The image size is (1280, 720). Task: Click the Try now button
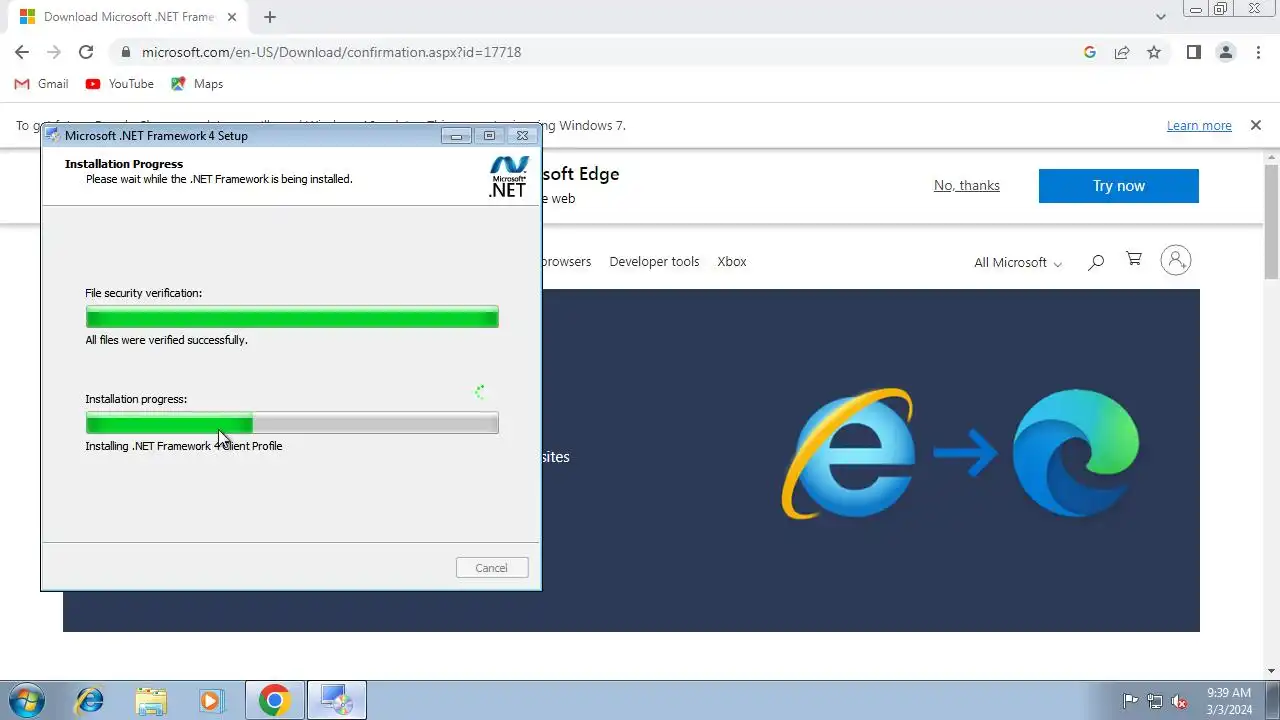(1118, 186)
